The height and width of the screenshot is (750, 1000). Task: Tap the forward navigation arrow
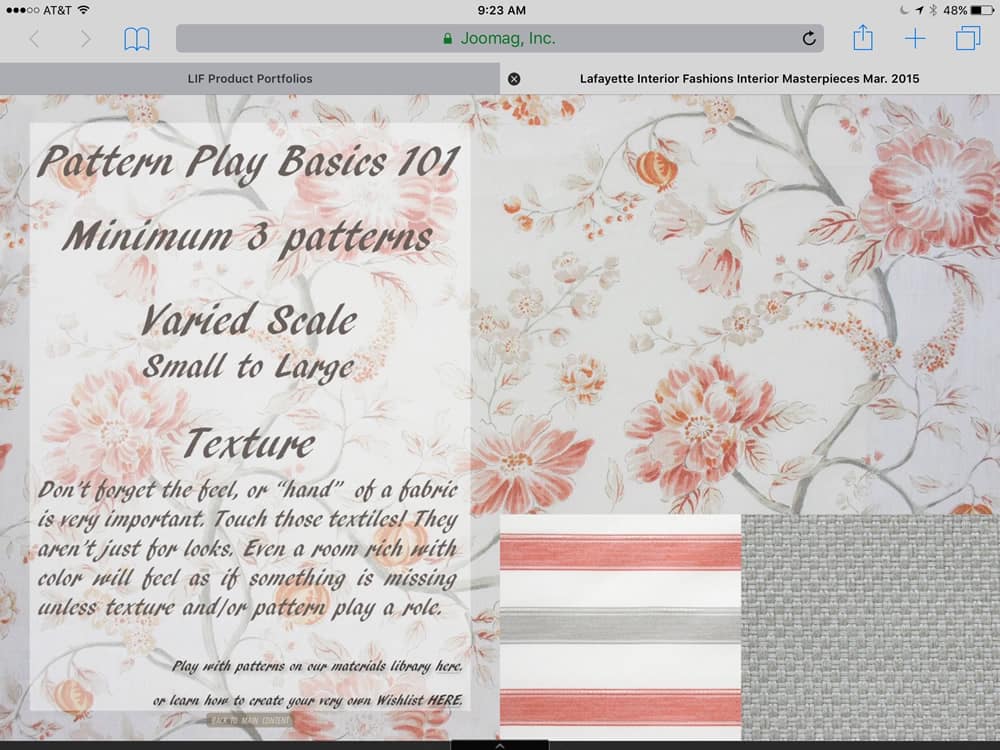86,39
